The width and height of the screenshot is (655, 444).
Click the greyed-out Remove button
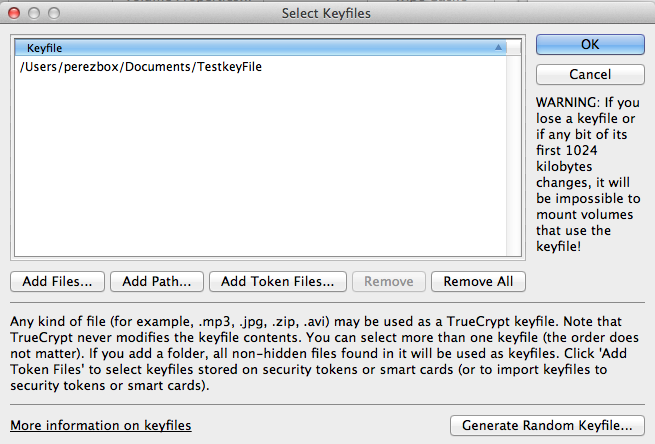click(x=389, y=281)
